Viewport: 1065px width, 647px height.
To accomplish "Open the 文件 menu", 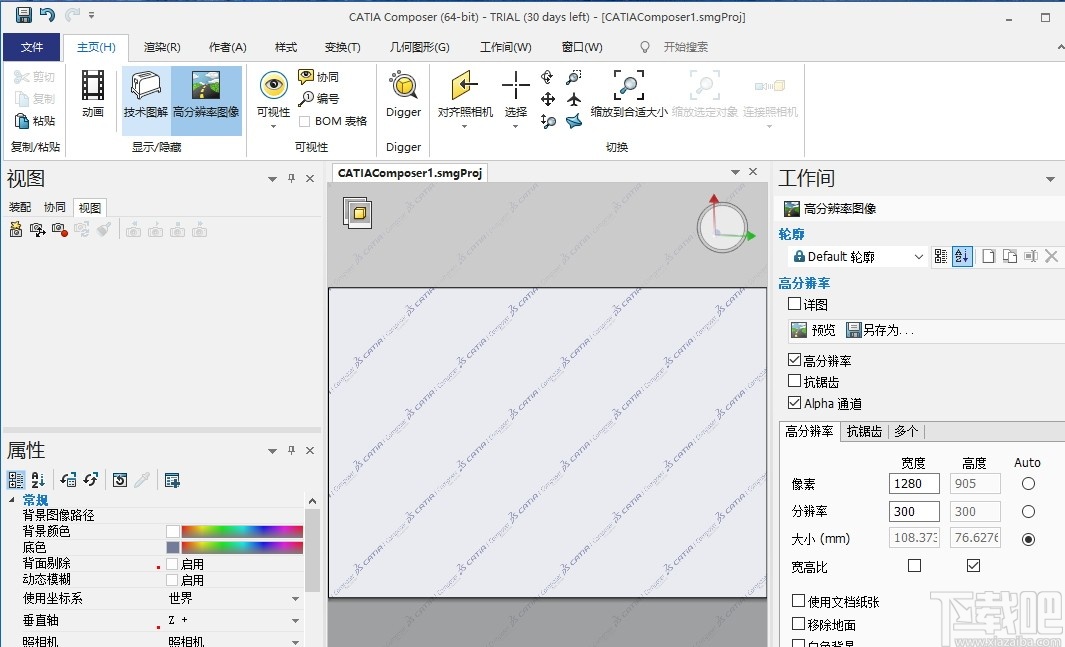I will coord(32,46).
